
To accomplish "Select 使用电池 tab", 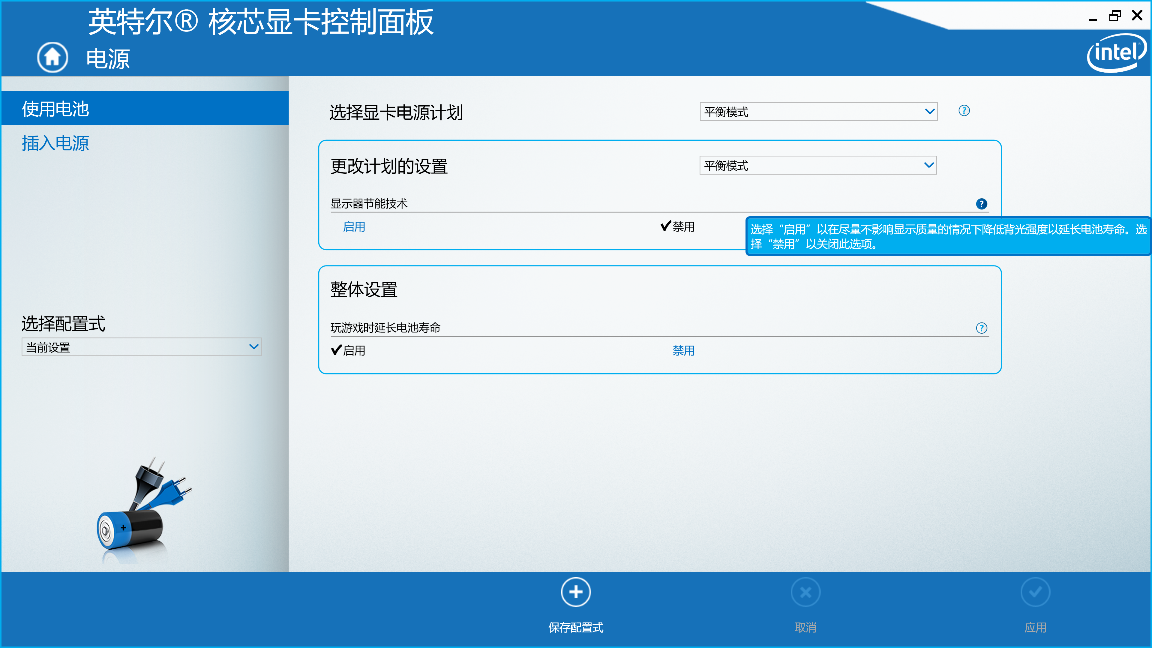I will (x=145, y=108).
